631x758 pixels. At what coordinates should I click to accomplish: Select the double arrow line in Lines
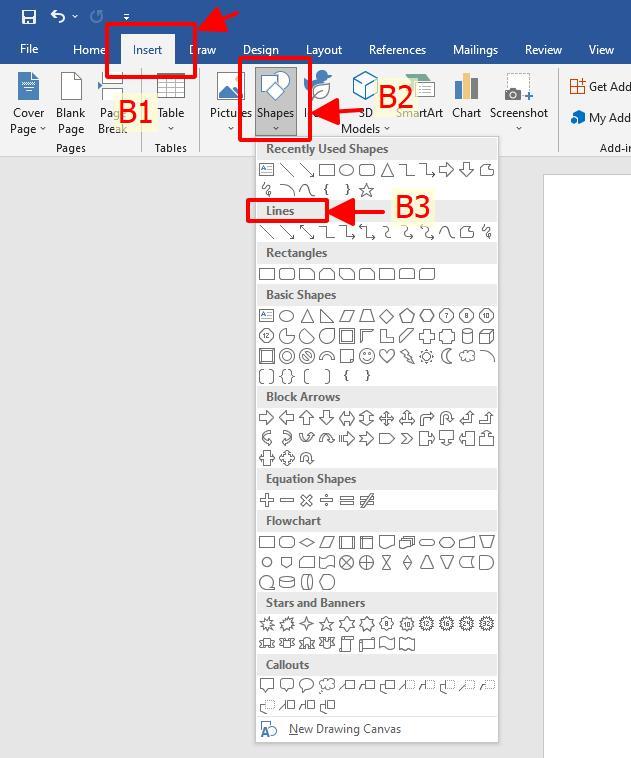click(307, 232)
